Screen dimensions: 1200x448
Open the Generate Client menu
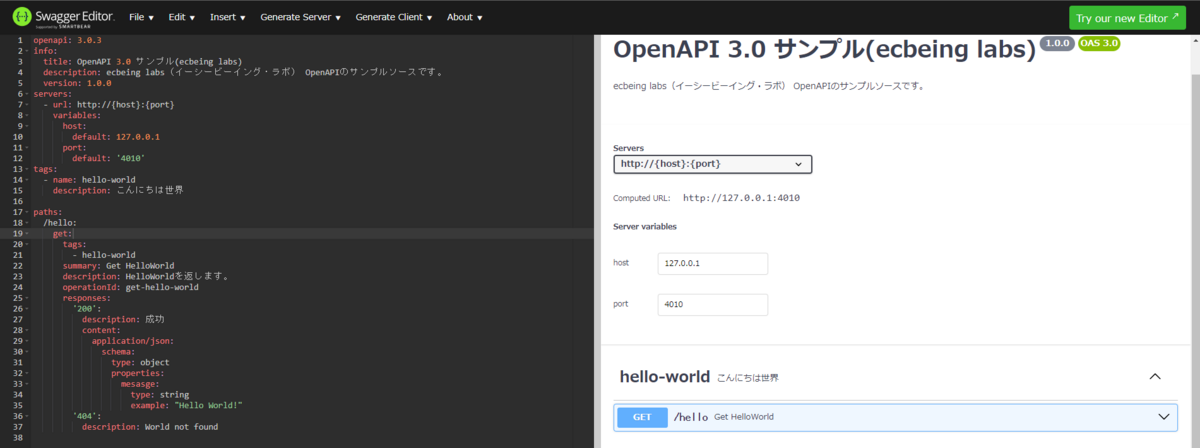pyautogui.click(x=394, y=17)
